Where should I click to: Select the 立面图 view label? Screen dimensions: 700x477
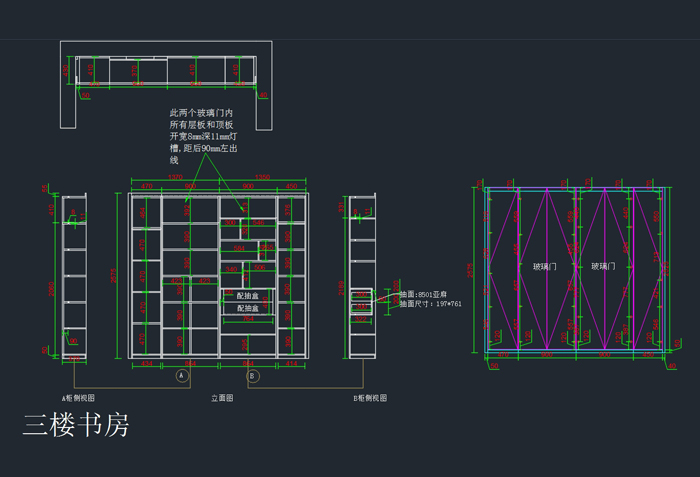tap(221, 398)
